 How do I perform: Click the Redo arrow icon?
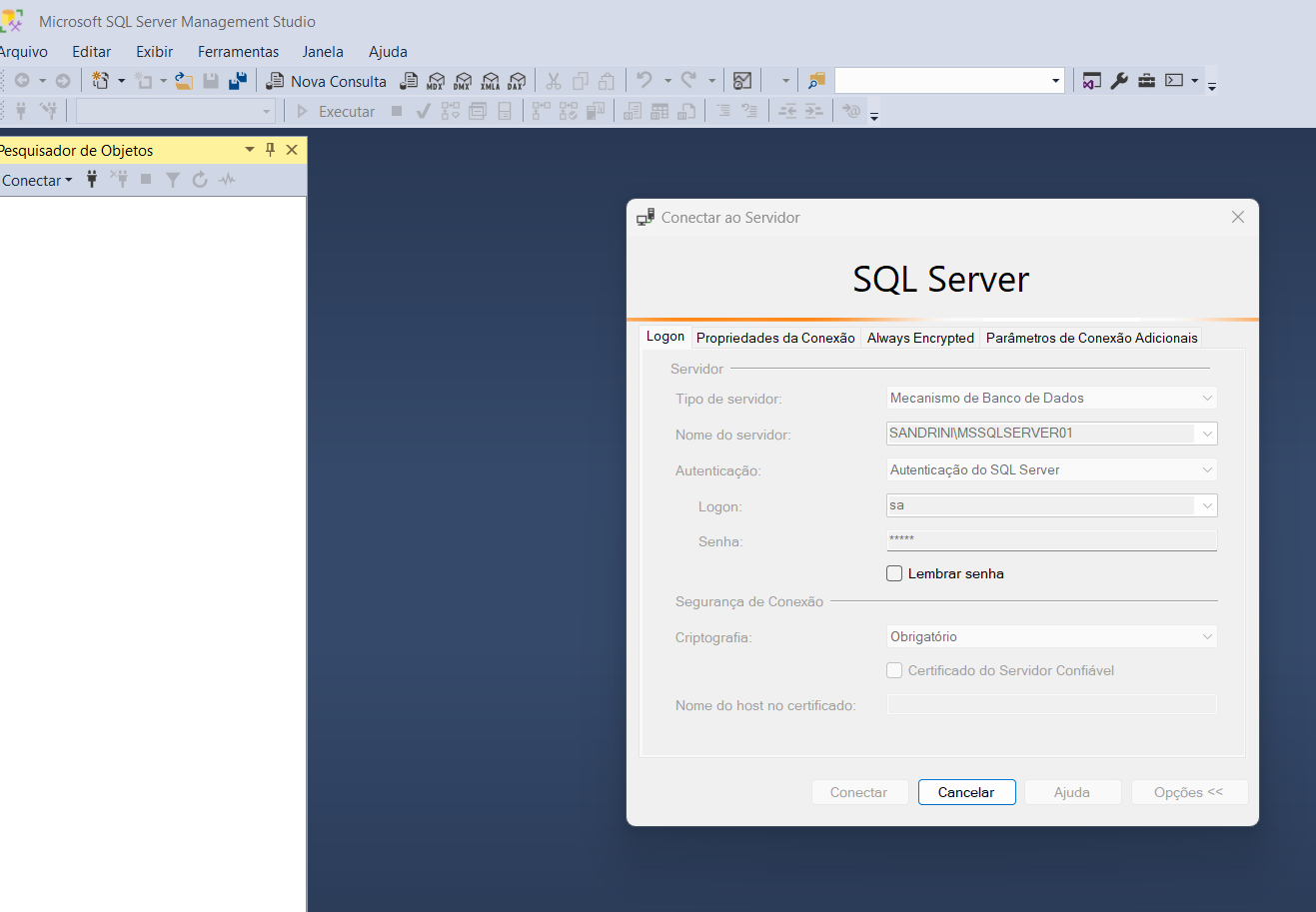pos(688,80)
